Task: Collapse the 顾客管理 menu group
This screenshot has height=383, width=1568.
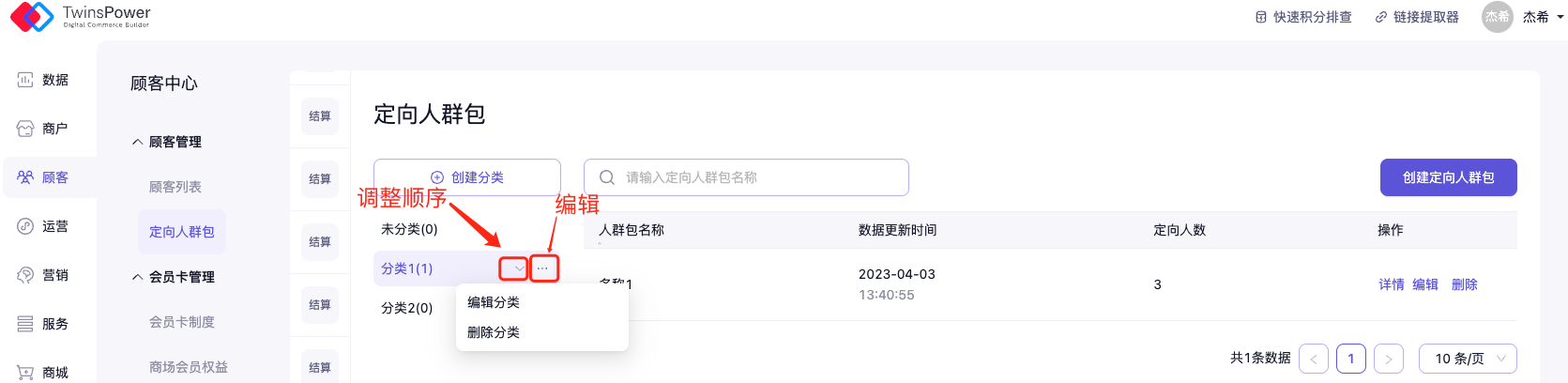Action: [138, 142]
